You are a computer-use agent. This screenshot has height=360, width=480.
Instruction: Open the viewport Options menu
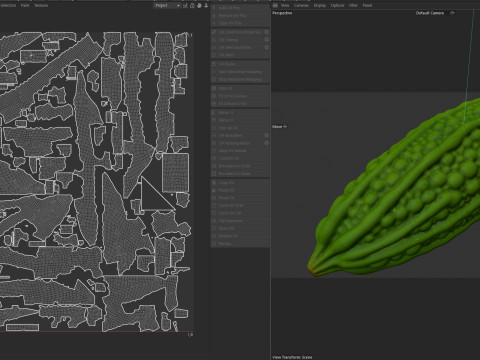click(337, 5)
